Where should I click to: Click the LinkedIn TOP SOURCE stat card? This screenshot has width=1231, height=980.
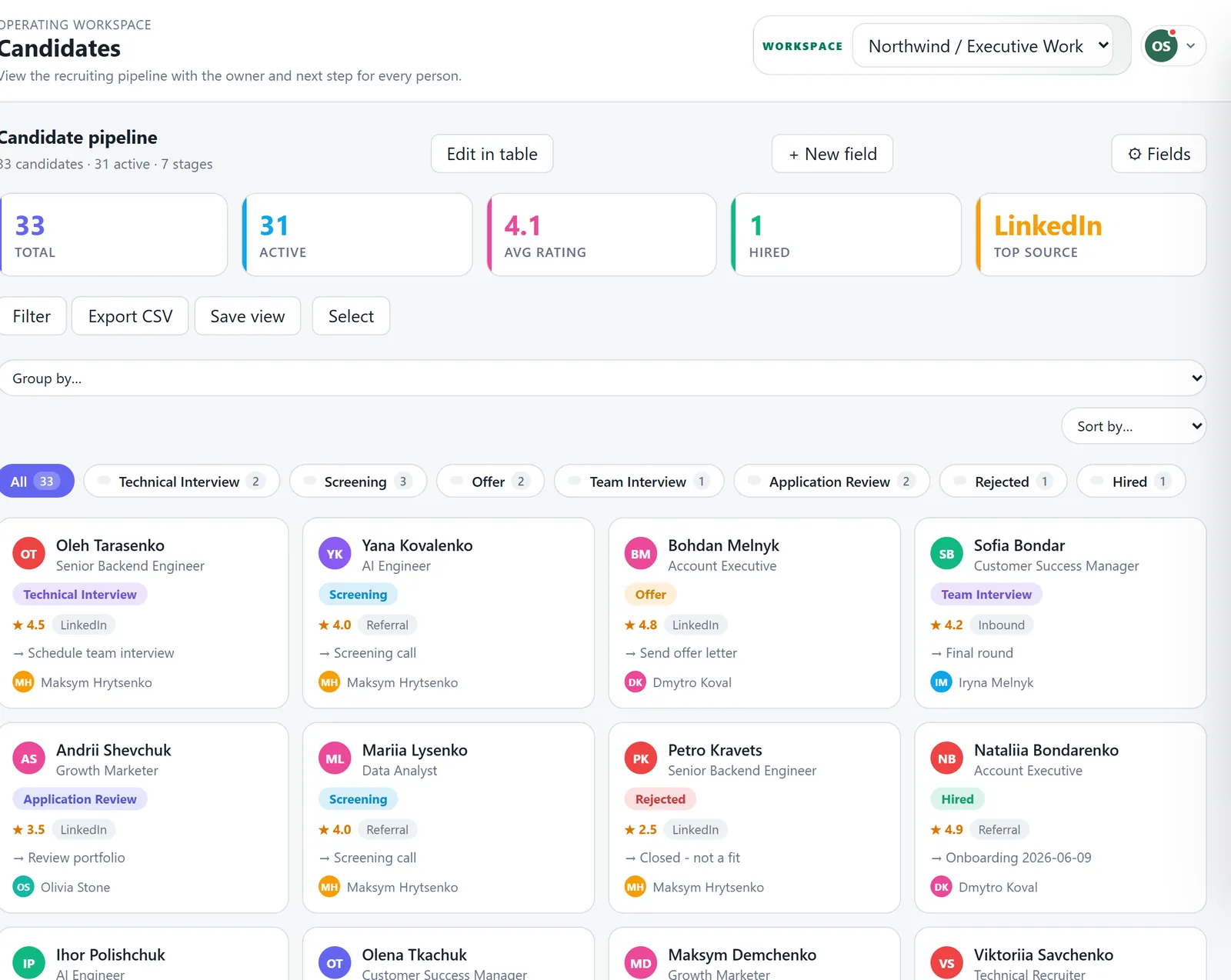(1091, 235)
